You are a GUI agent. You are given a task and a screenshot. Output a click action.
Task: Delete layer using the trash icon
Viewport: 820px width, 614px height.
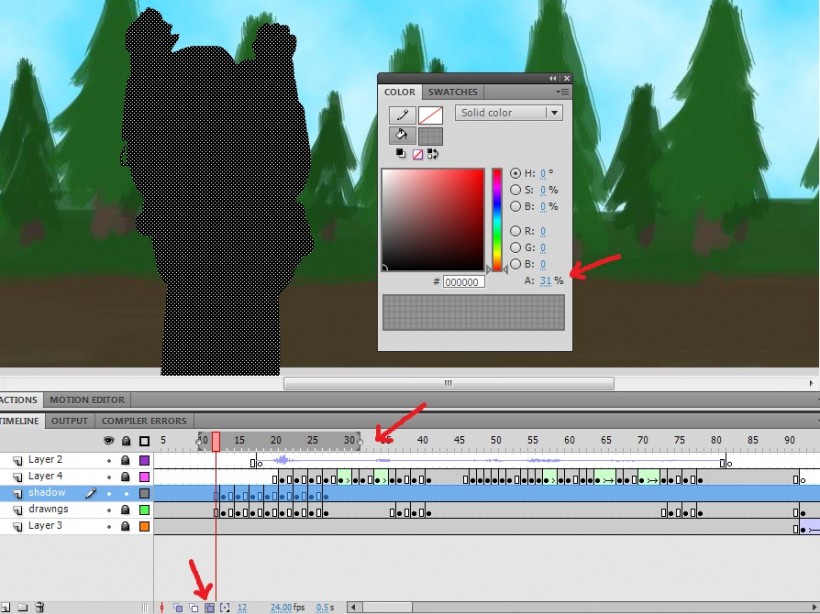click(x=39, y=607)
